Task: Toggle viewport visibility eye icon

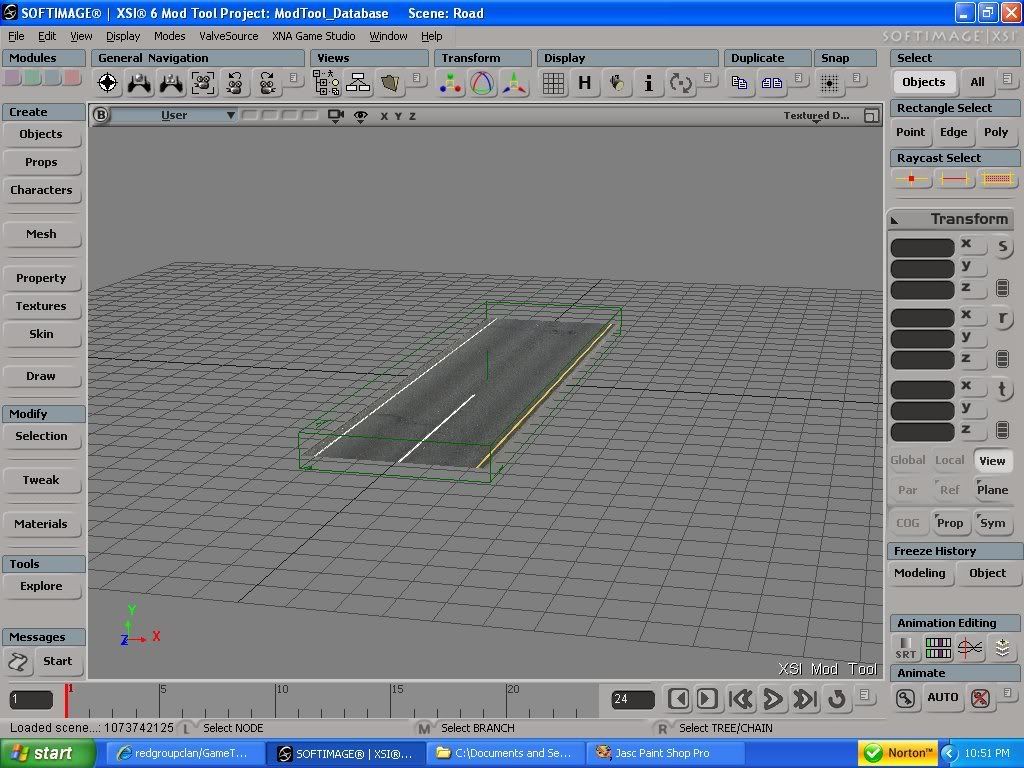Action: (360, 116)
